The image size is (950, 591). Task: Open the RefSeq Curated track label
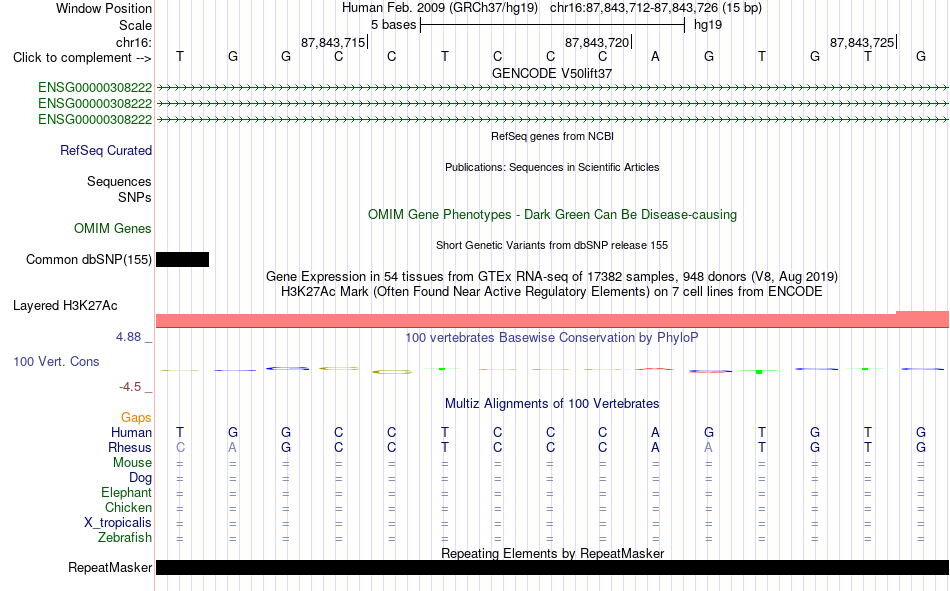[106, 150]
